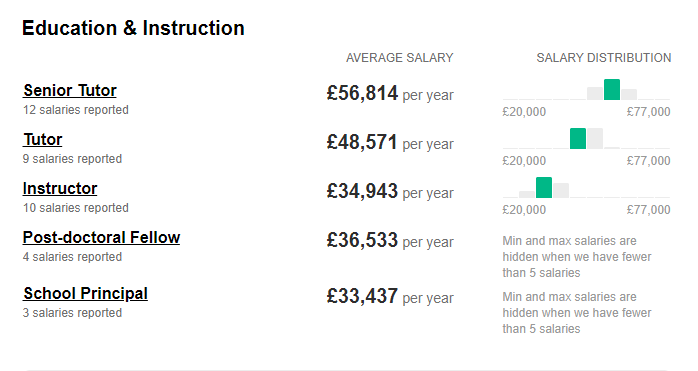The width and height of the screenshot is (698, 371).
Task: Click the hidden salaries note beside Post-doctoral Fellow
Action: click(x=577, y=257)
